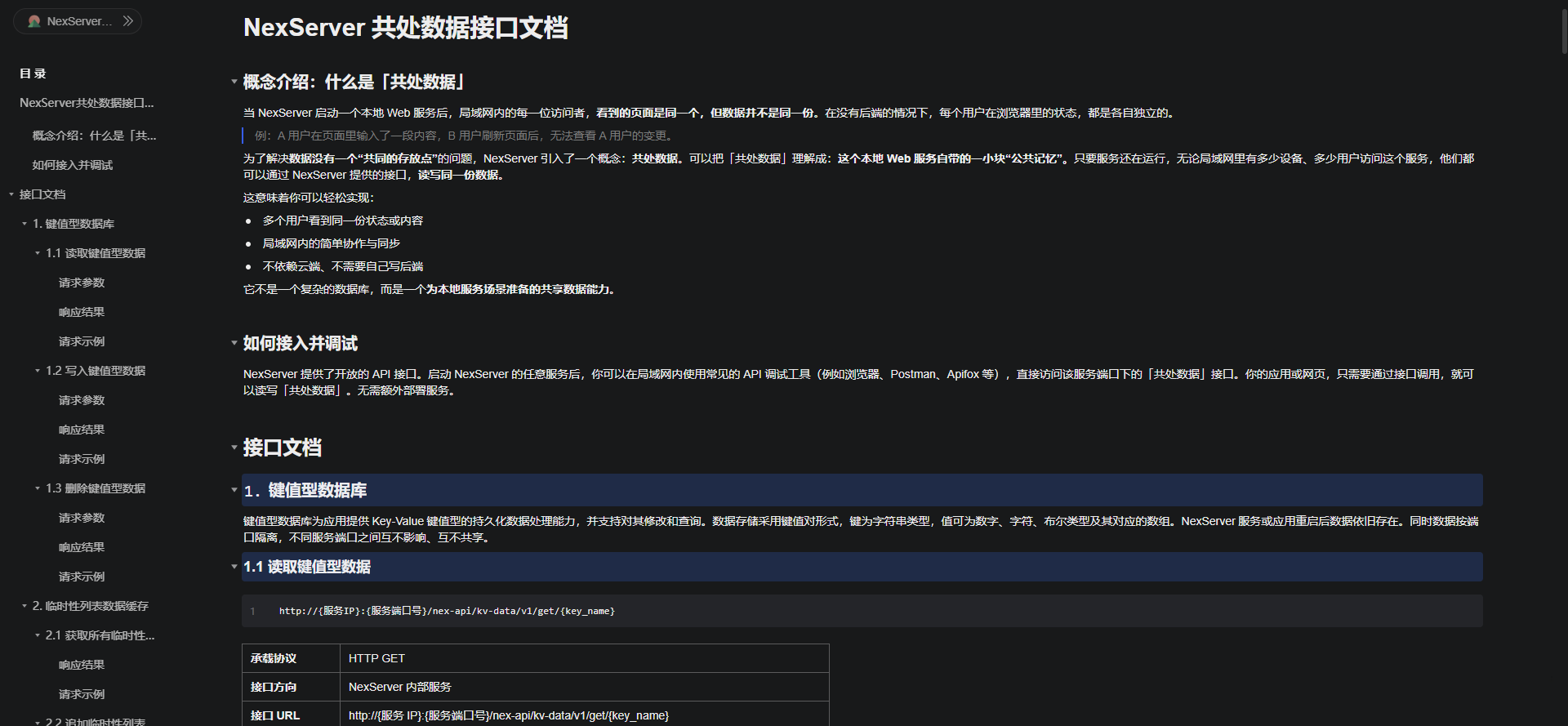Collapse the 1. 键值型数据库 heading arrow in the document
The width and height of the screenshot is (1568, 726).
click(234, 490)
